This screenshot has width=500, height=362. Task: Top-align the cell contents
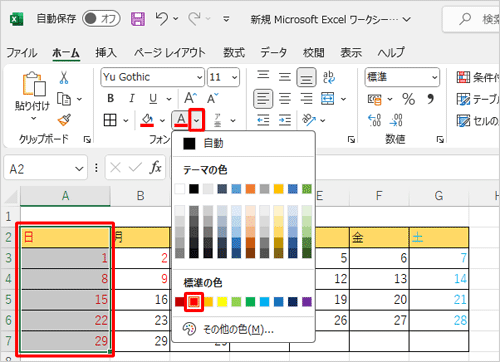(x=263, y=76)
